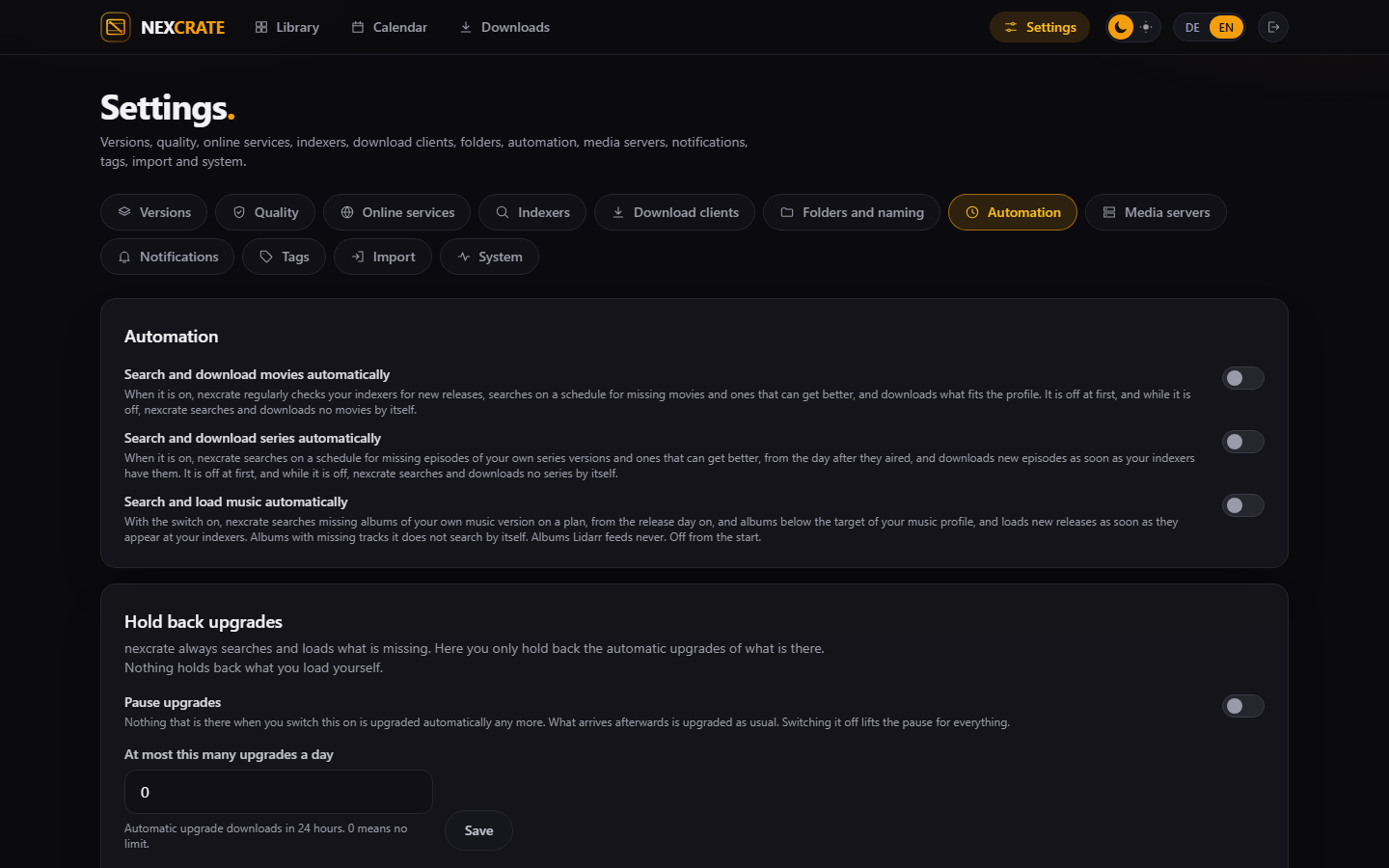This screenshot has height=868, width=1389.
Task: Open Notifications settings tab
Action: [168, 257]
